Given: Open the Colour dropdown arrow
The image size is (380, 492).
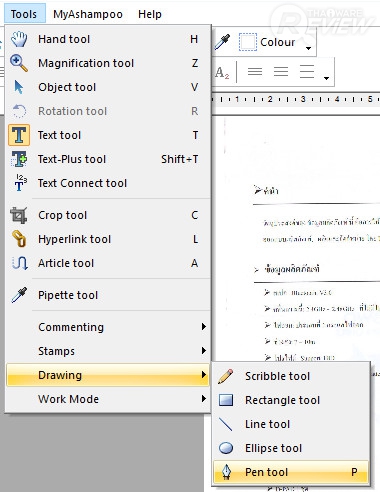Looking at the screenshot, I should click(x=308, y=48).
